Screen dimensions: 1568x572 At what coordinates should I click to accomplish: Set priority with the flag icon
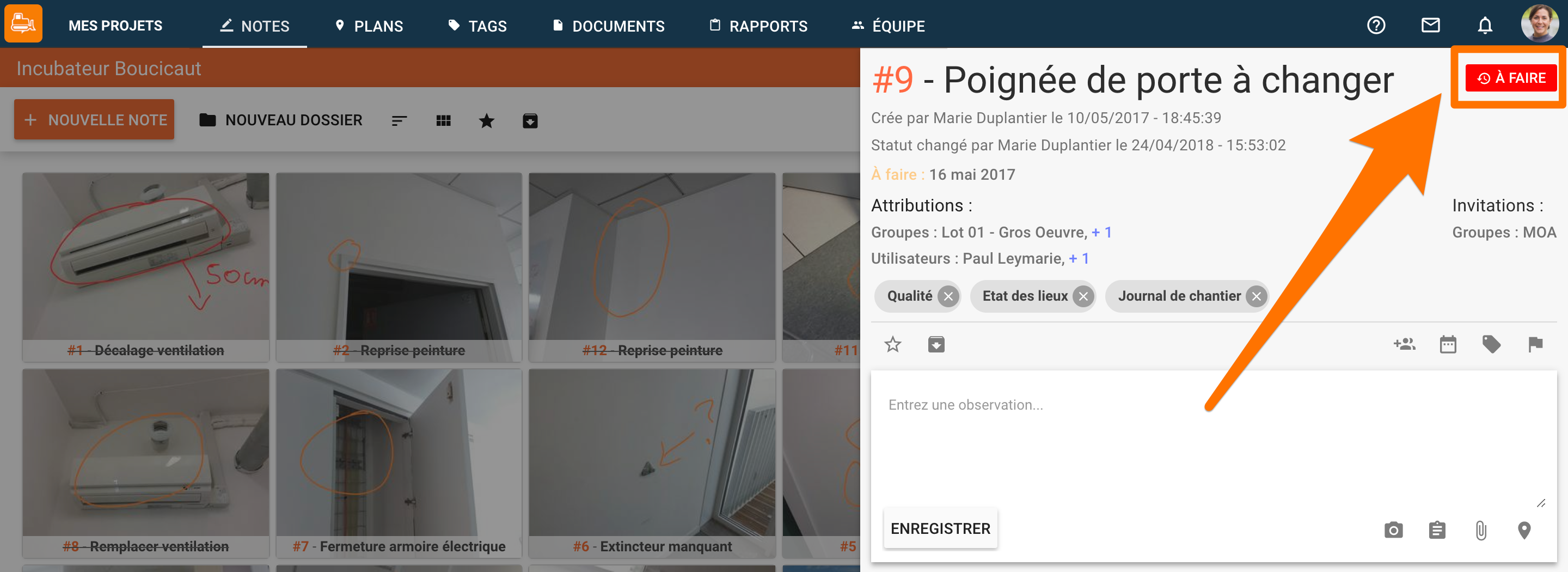click(1535, 344)
